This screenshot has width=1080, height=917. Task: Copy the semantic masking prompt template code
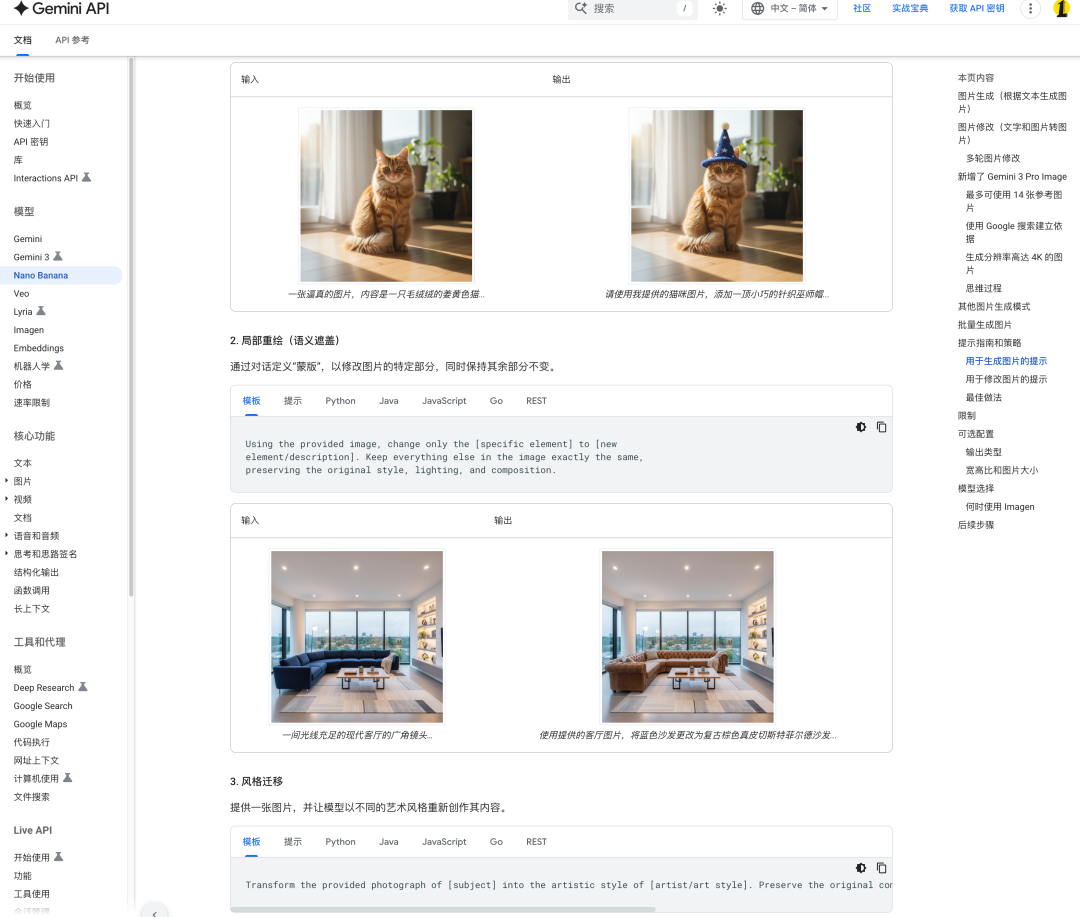[881, 427]
